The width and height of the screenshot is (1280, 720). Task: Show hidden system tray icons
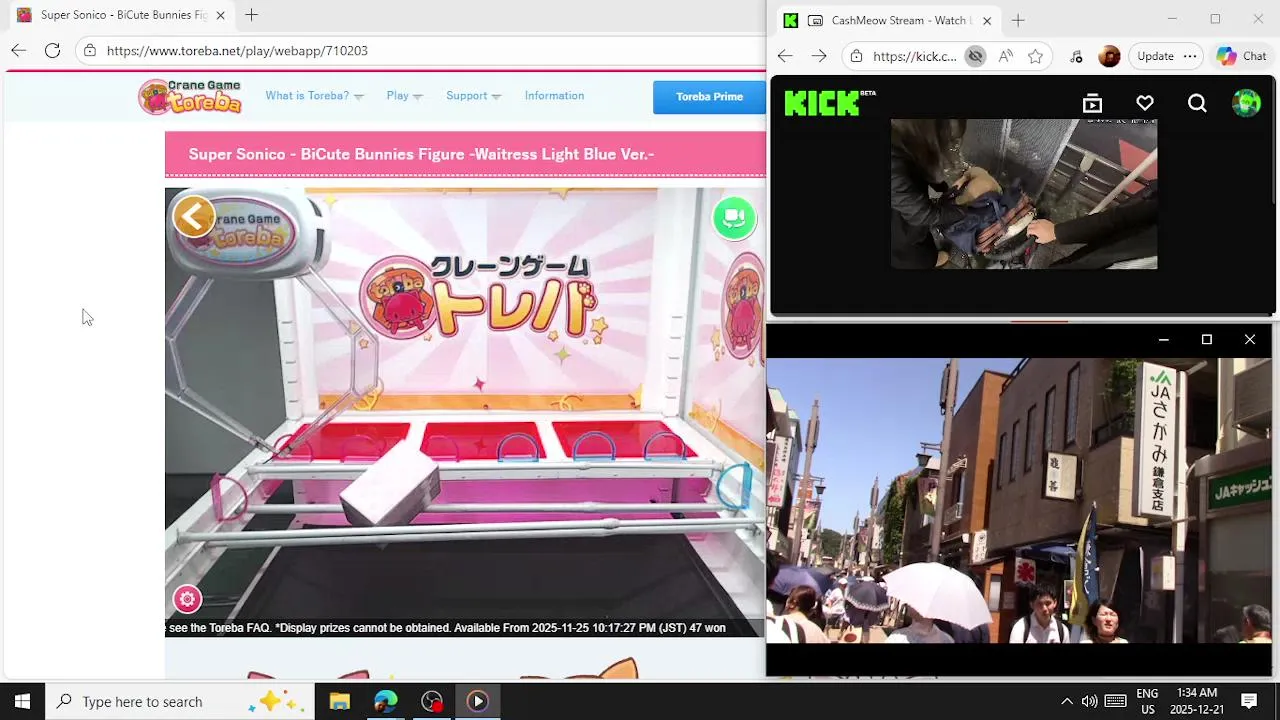(1066, 701)
